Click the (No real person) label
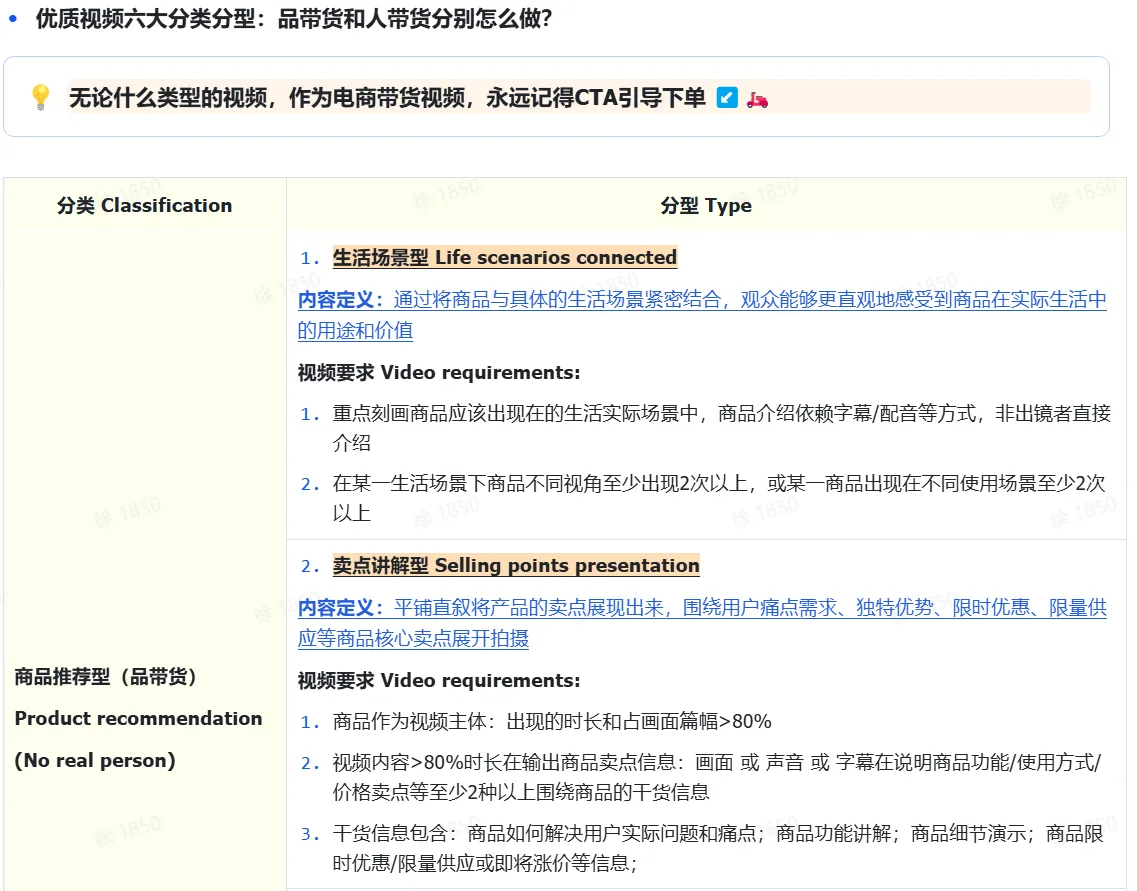Image resolution: width=1137 pixels, height=891 pixels. (x=95, y=761)
